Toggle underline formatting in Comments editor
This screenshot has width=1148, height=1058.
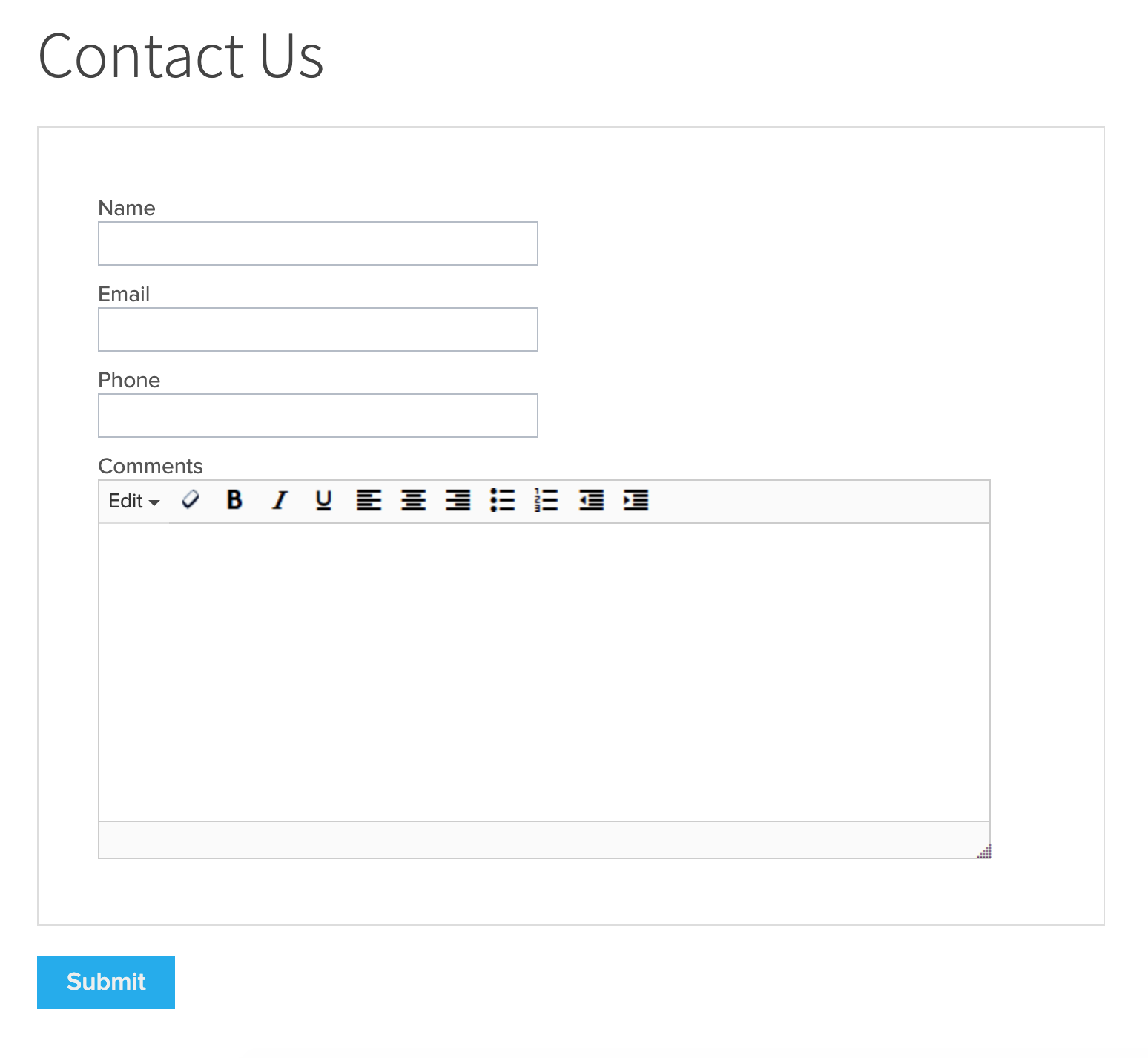[323, 500]
